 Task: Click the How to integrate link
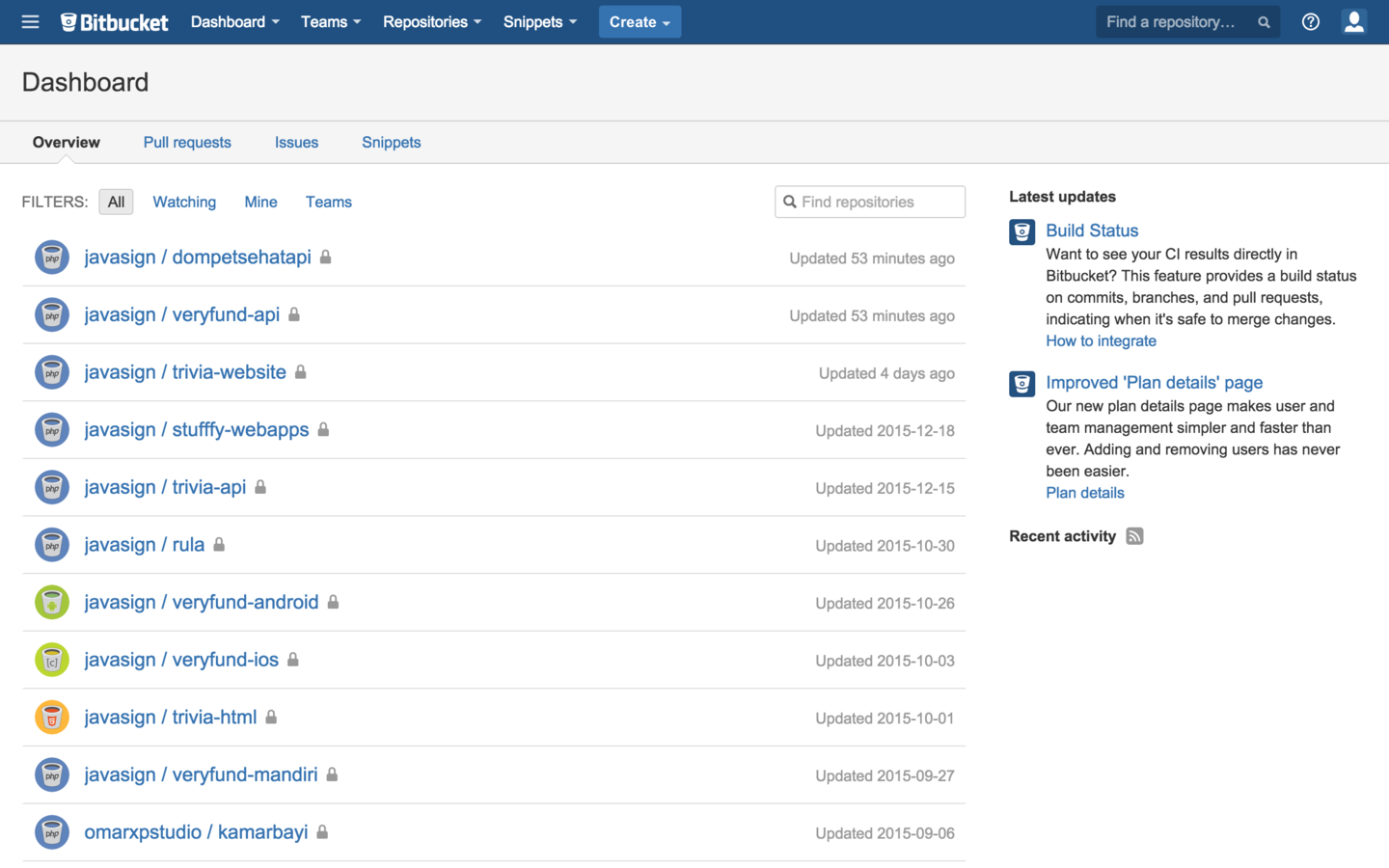(1101, 340)
